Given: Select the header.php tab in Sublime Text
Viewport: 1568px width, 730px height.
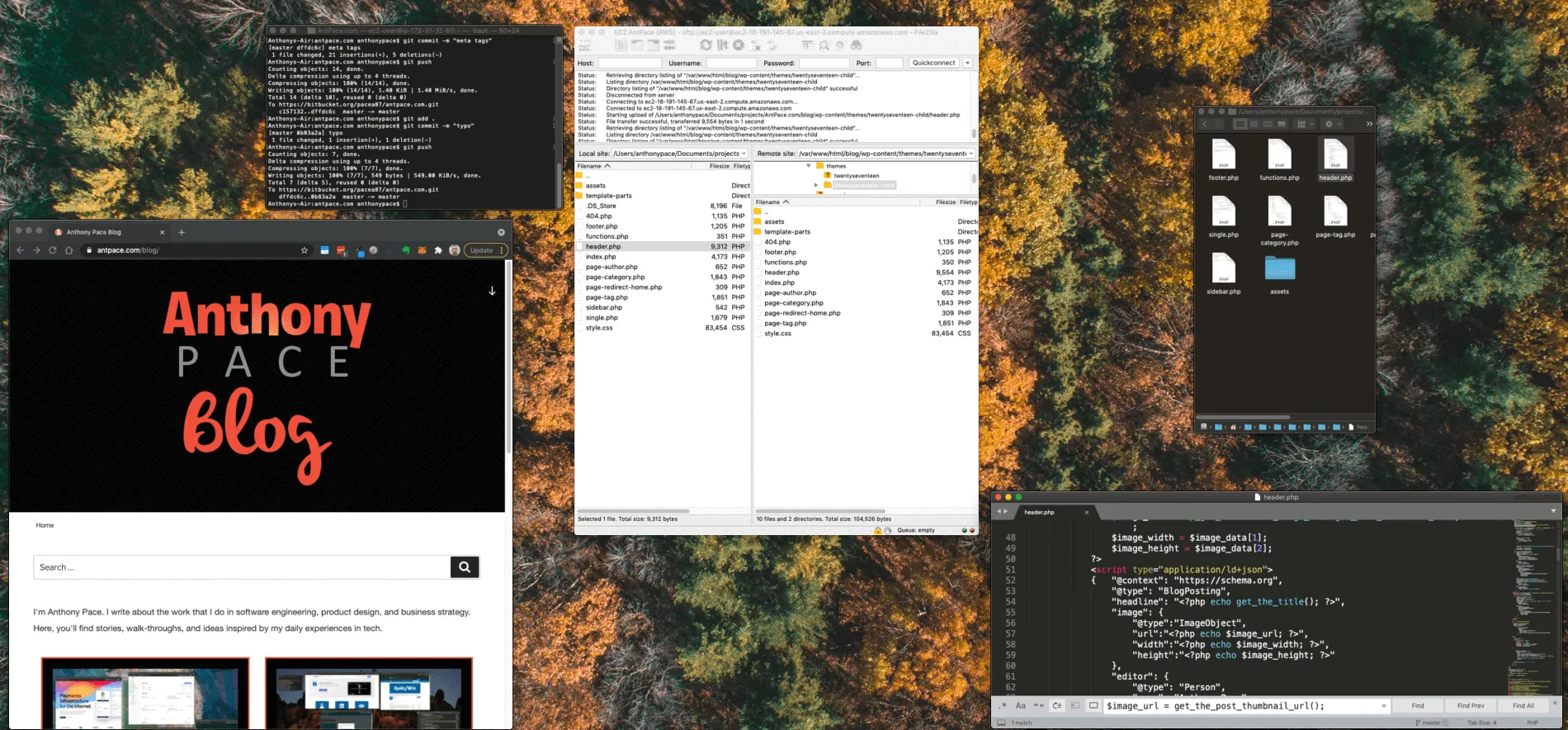Looking at the screenshot, I should [x=1040, y=512].
